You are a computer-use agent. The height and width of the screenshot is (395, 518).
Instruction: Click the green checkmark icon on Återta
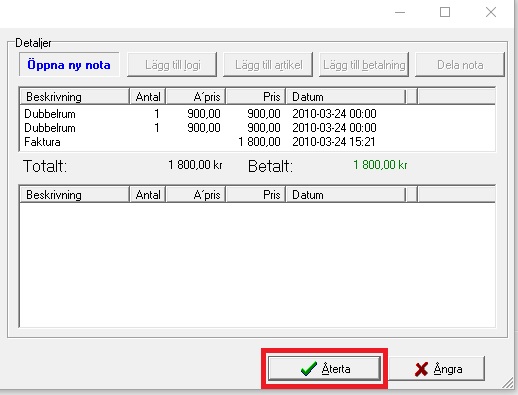[308, 369]
